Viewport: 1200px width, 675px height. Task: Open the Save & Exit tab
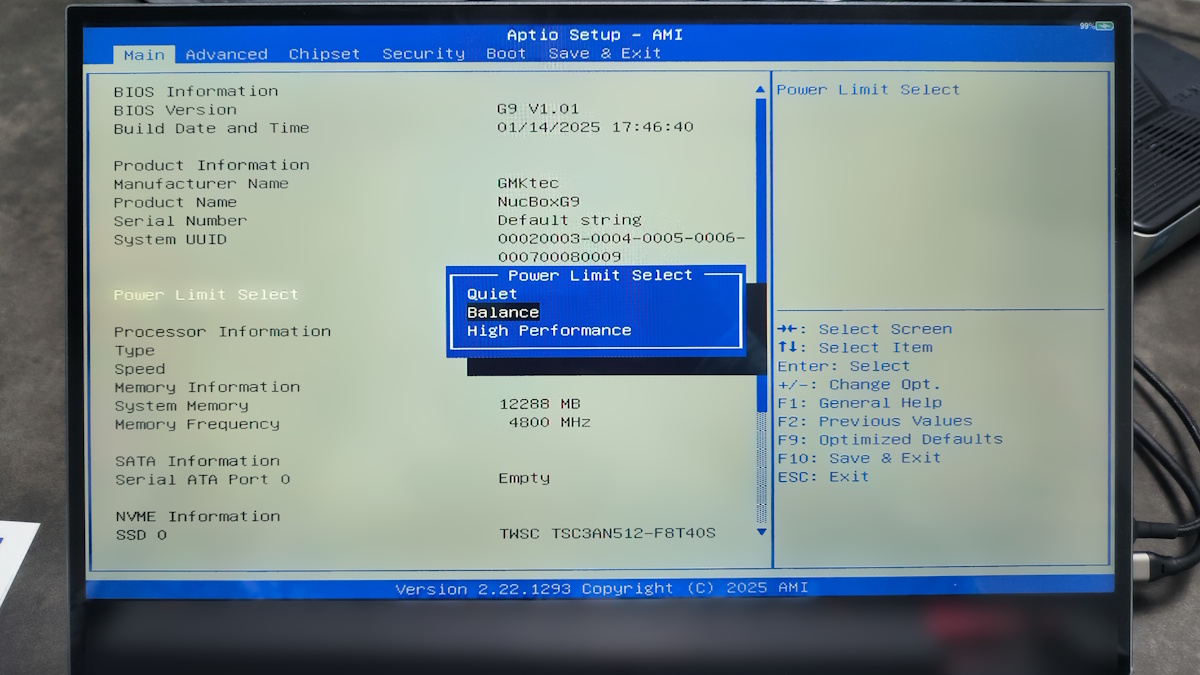(604, 54)
